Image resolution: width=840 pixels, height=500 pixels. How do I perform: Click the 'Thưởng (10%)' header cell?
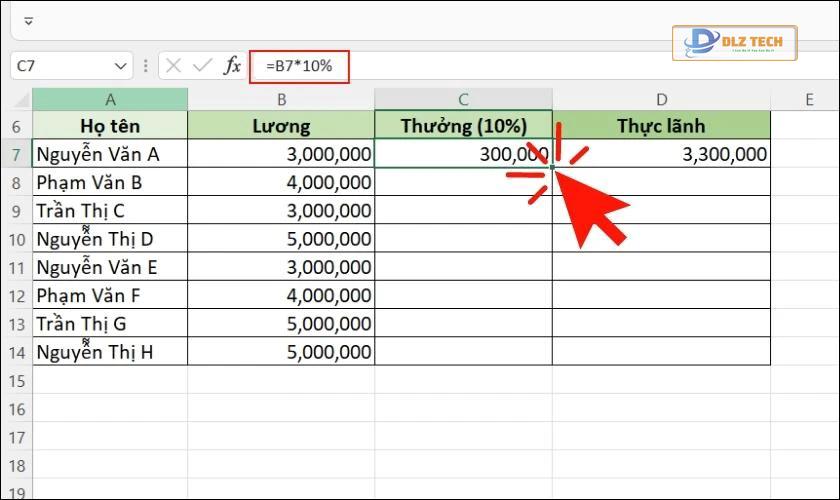(463, 125)
